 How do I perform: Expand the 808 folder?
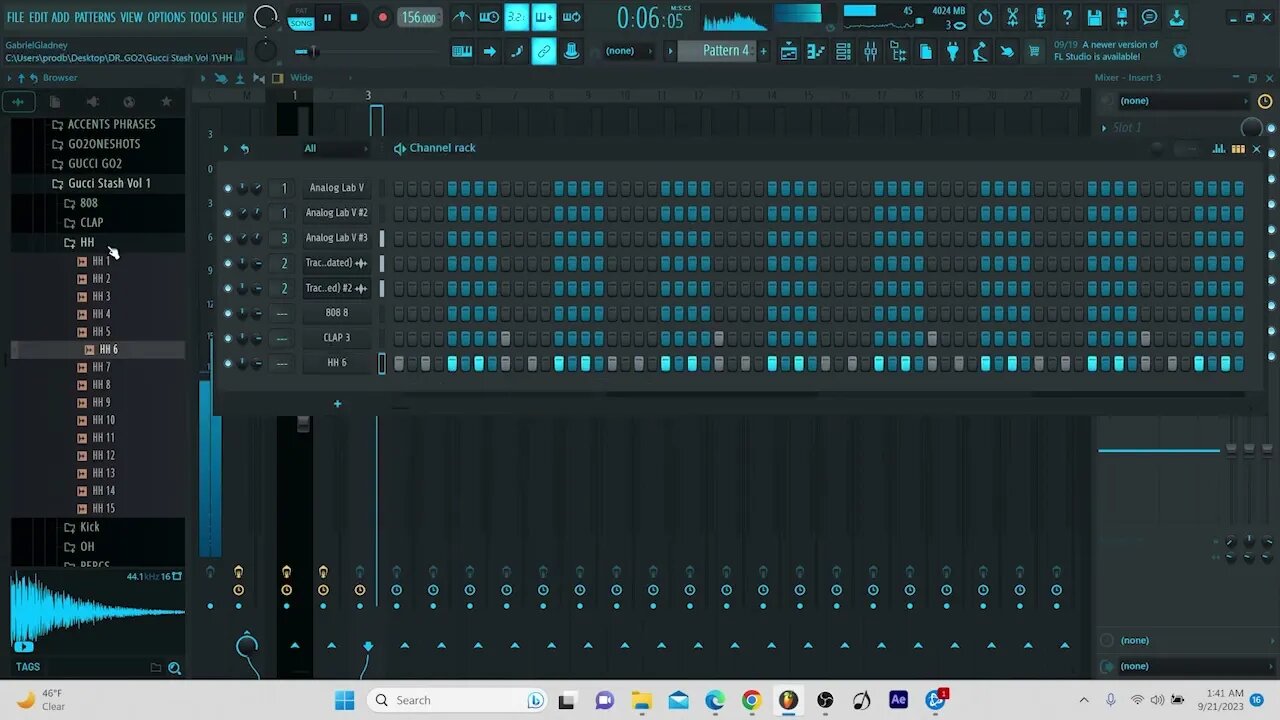pyautogui.click(x=81, y=204)
